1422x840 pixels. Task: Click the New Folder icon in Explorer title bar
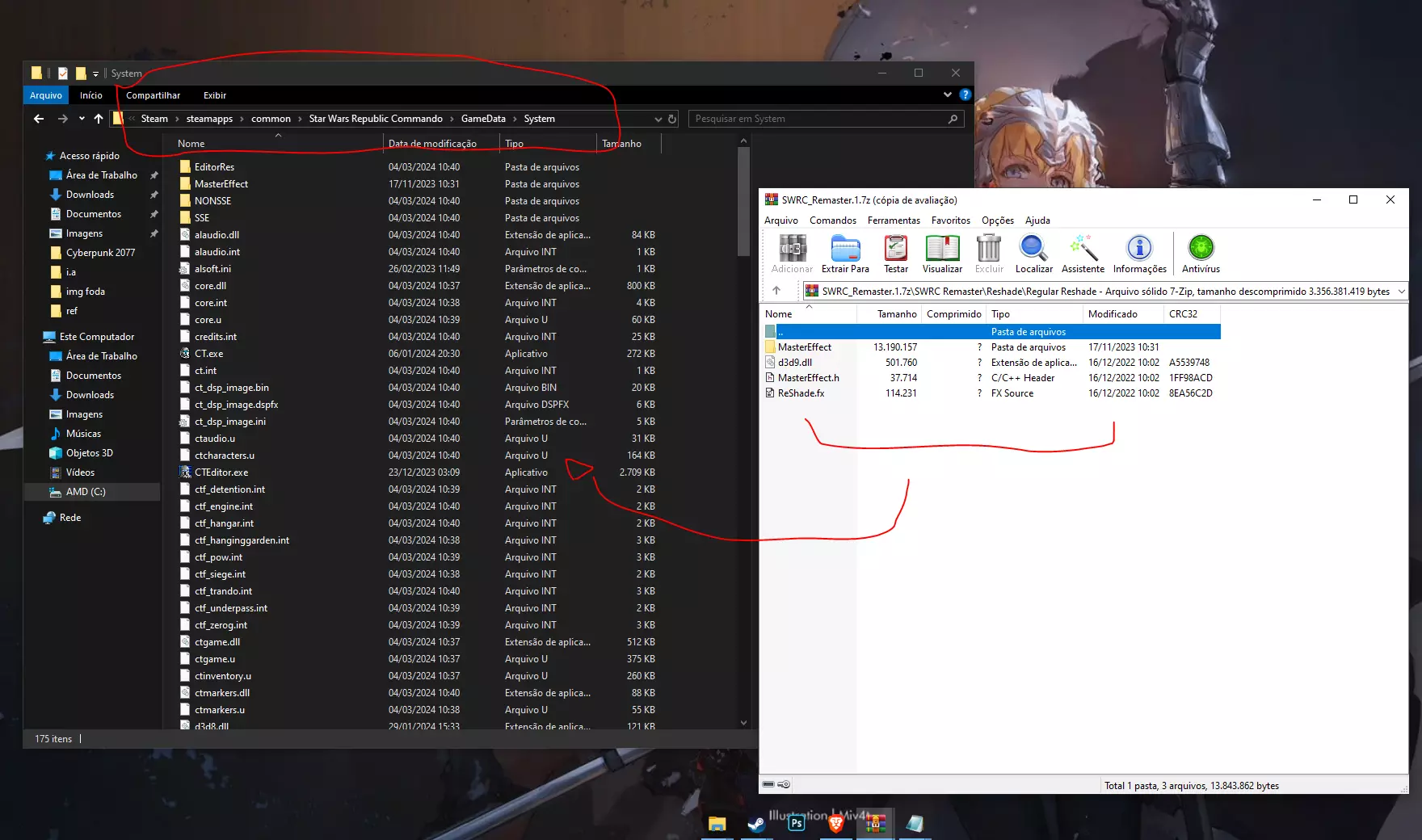pos(81,73)
